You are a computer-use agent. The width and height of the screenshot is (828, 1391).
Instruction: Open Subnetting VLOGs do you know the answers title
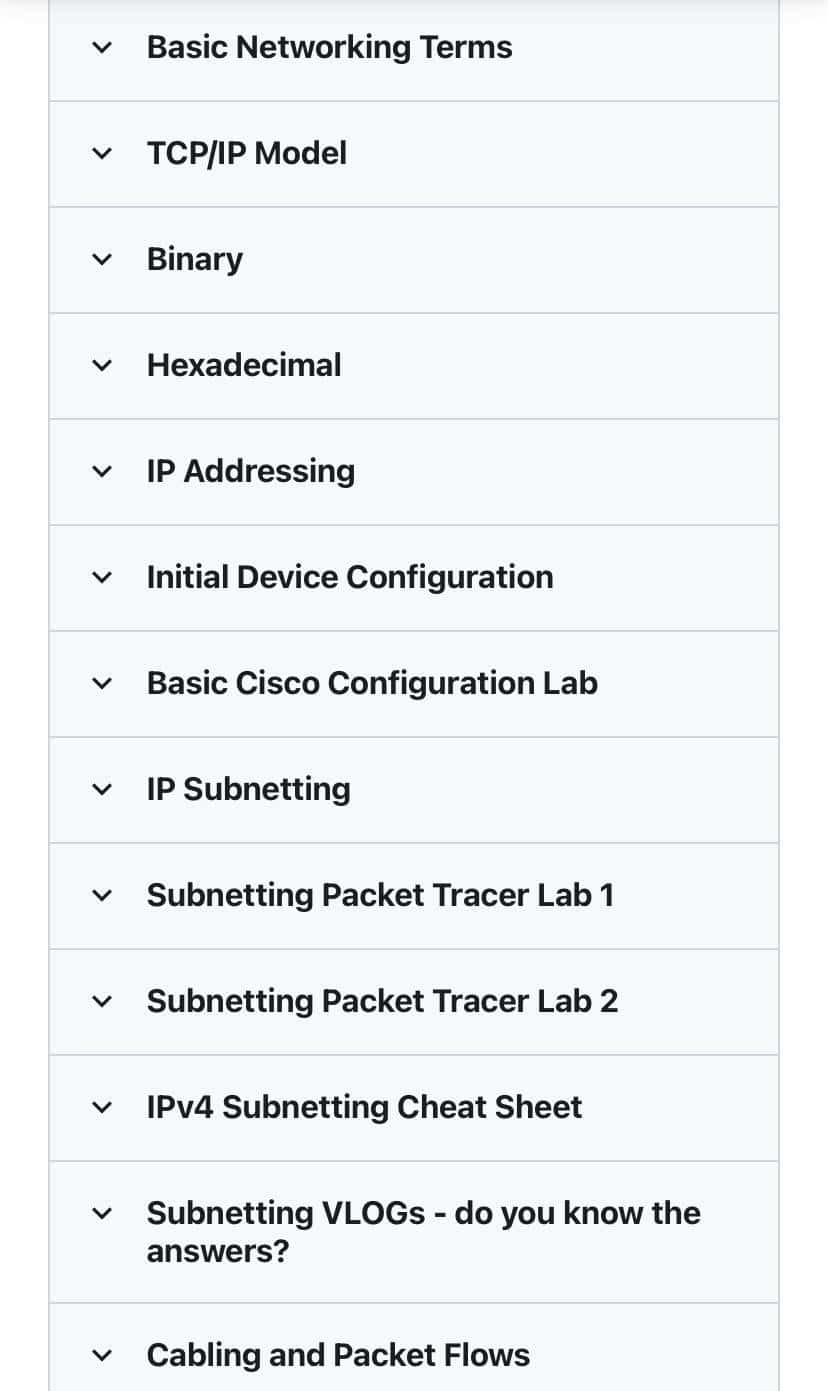[x=423, y=1232]
